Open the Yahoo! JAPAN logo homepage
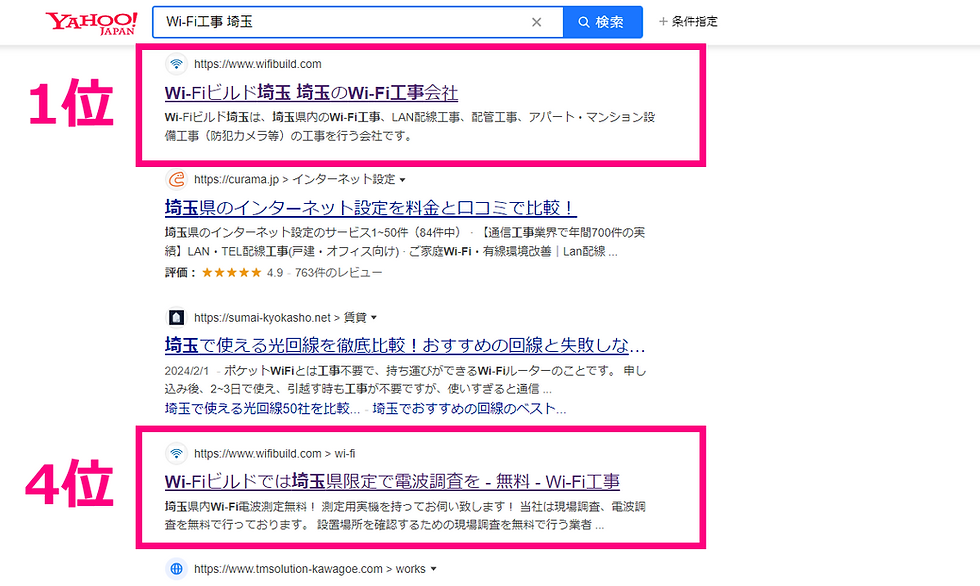This screenshot has height=586, width=980. click(x=91, y=22)
